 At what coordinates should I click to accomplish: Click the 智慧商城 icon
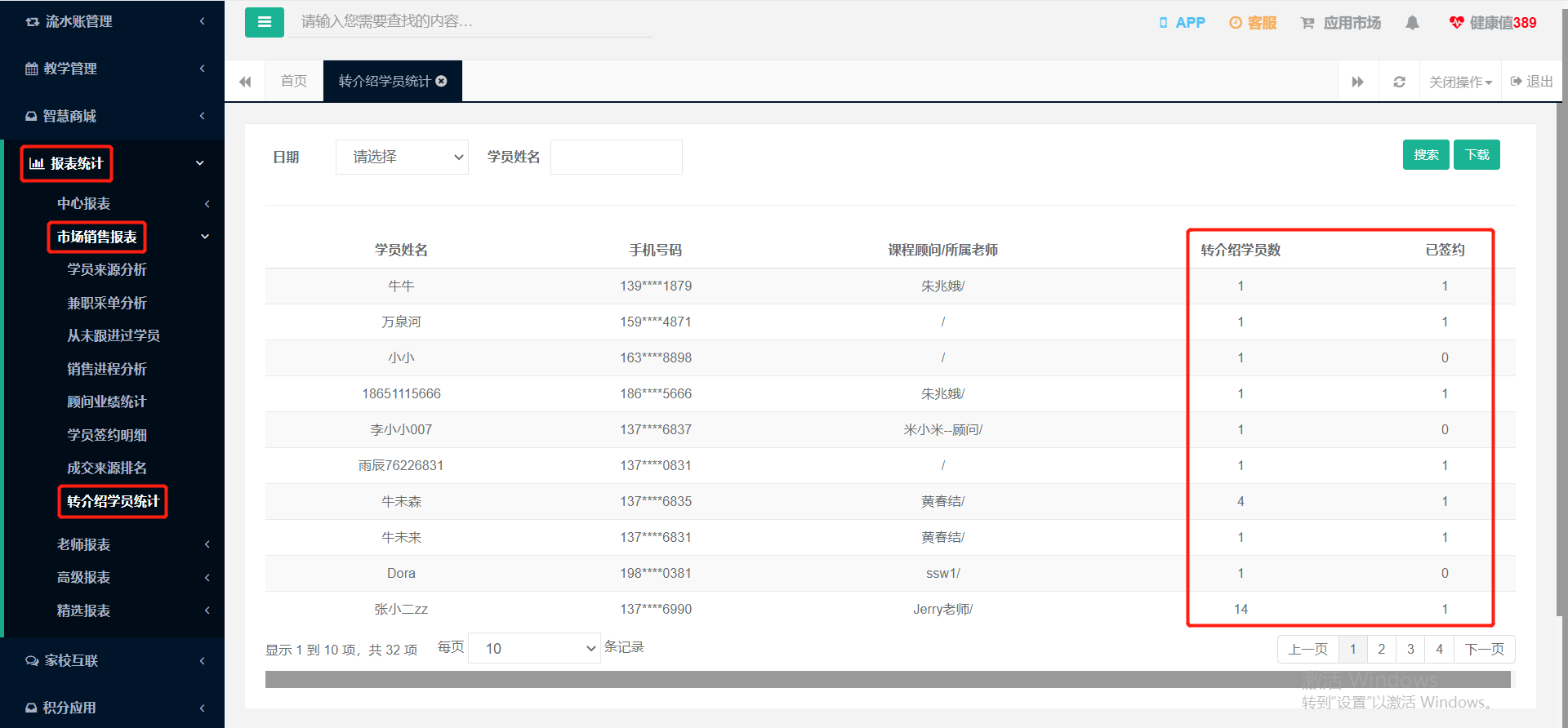point(31,116)
